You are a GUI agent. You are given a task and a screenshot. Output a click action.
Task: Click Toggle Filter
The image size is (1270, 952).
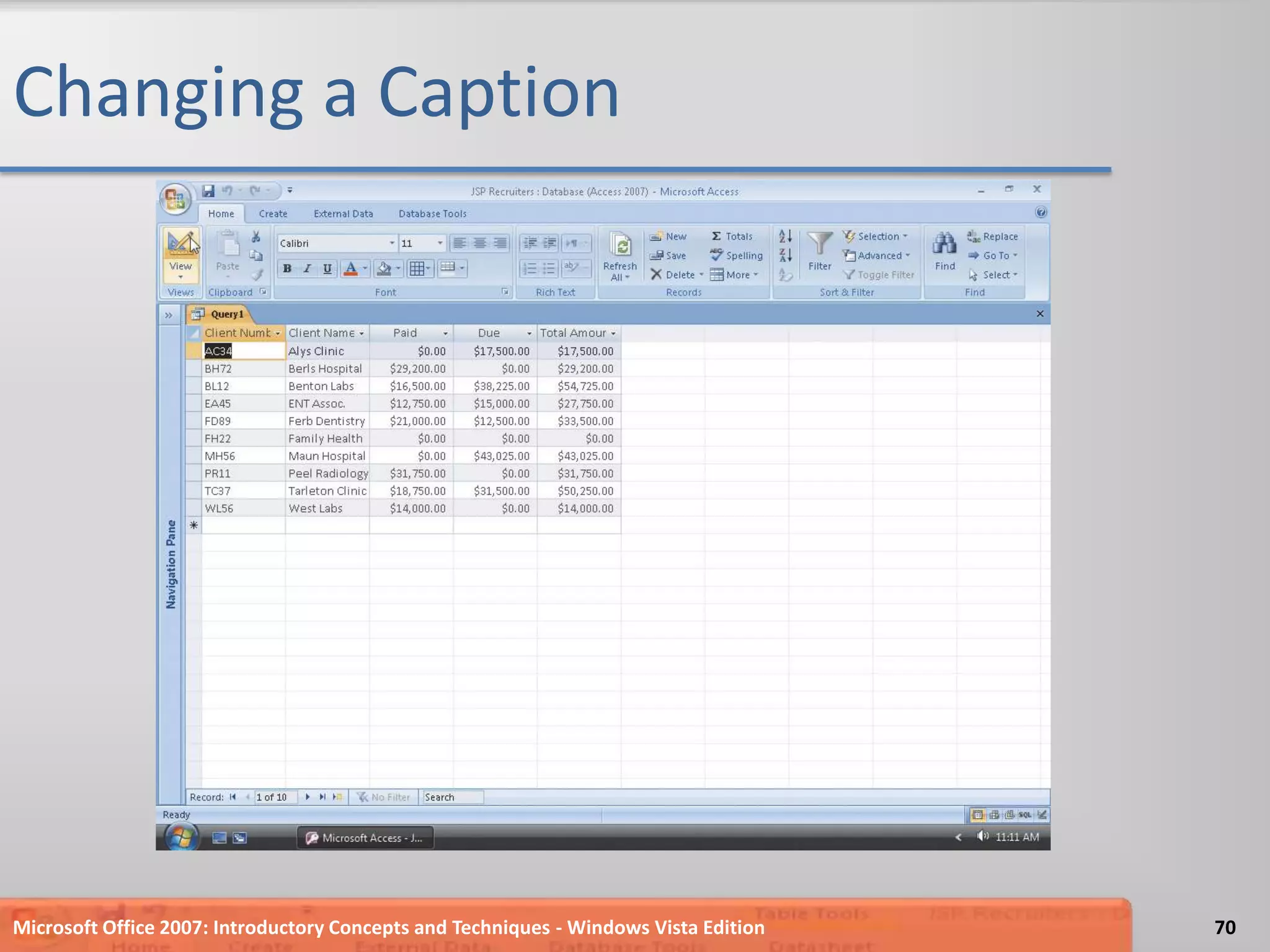[879, 275]
